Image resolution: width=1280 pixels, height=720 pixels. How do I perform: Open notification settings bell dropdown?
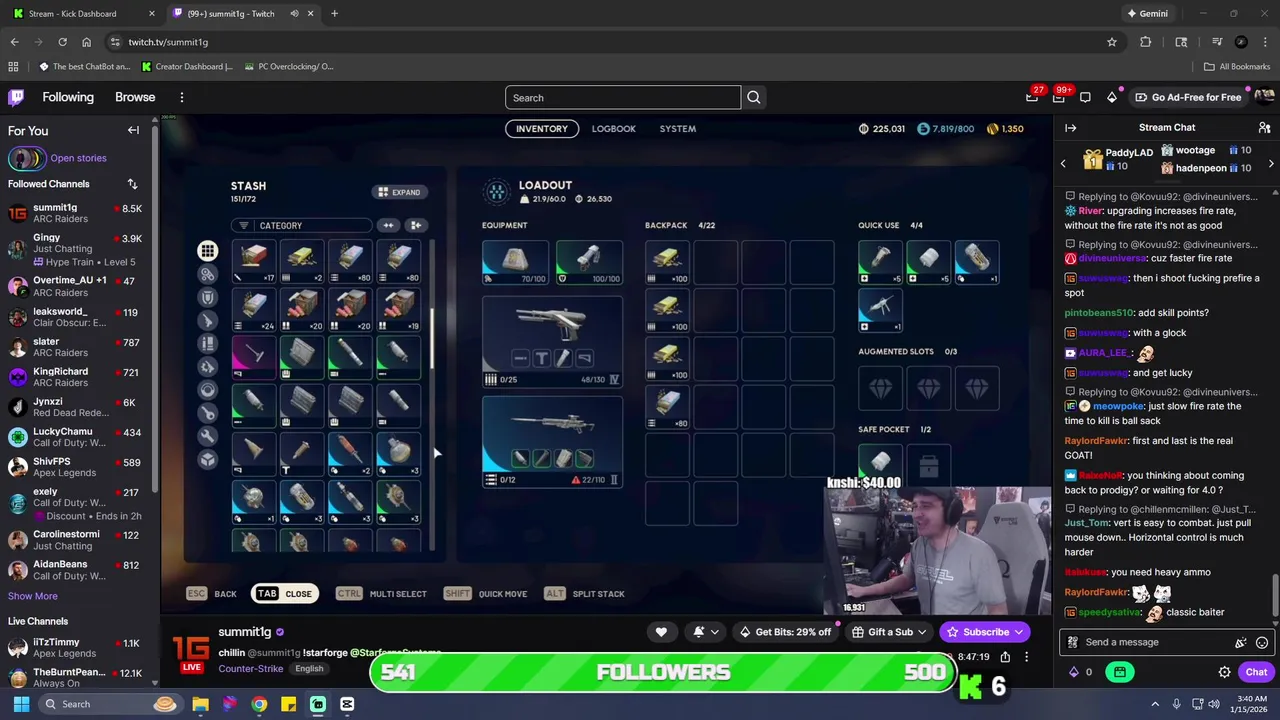click(705, 632)
